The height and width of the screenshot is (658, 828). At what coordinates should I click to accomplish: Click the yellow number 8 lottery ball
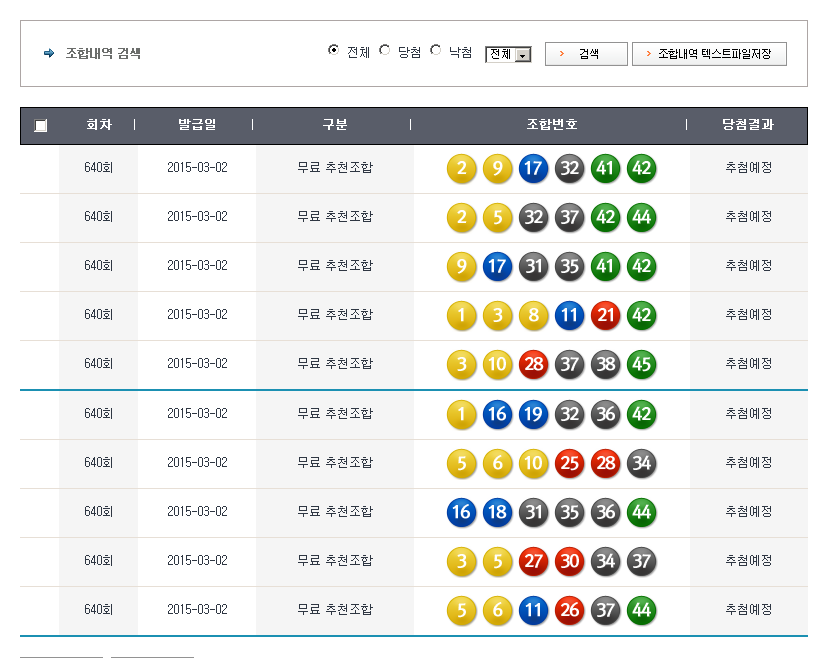tap(533, 316)
